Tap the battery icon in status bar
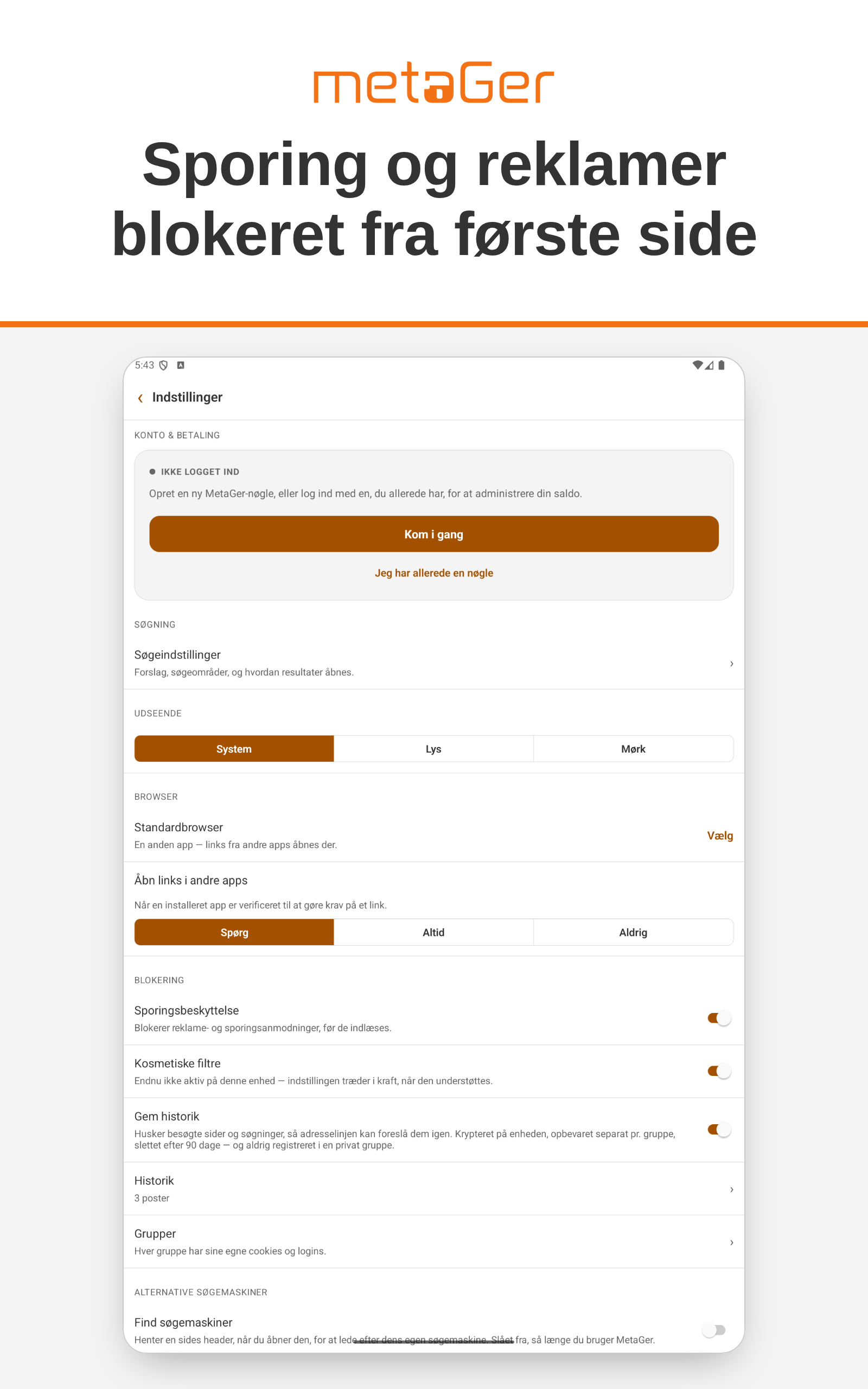The height and width of the screenshot is (1389, 868). click(x=722, y=365)
